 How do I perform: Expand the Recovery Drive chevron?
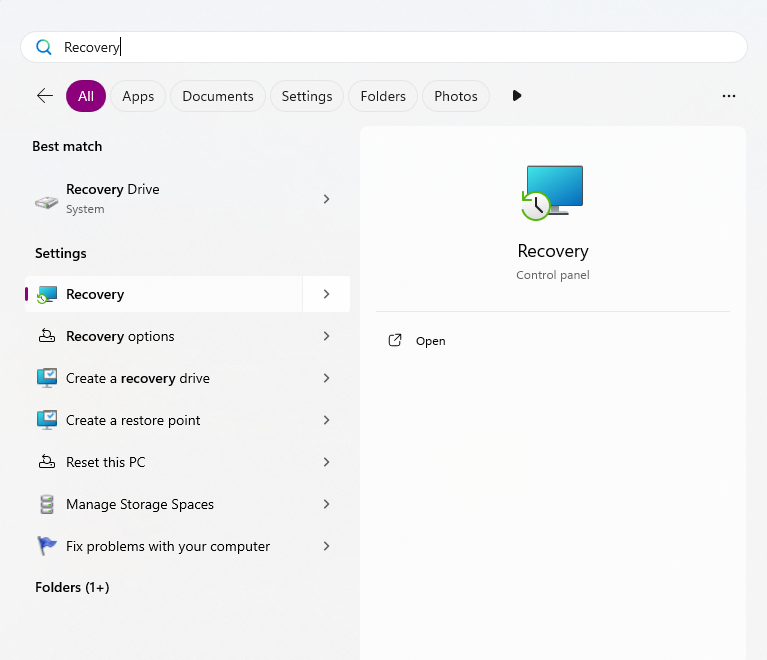coord(326,199)
